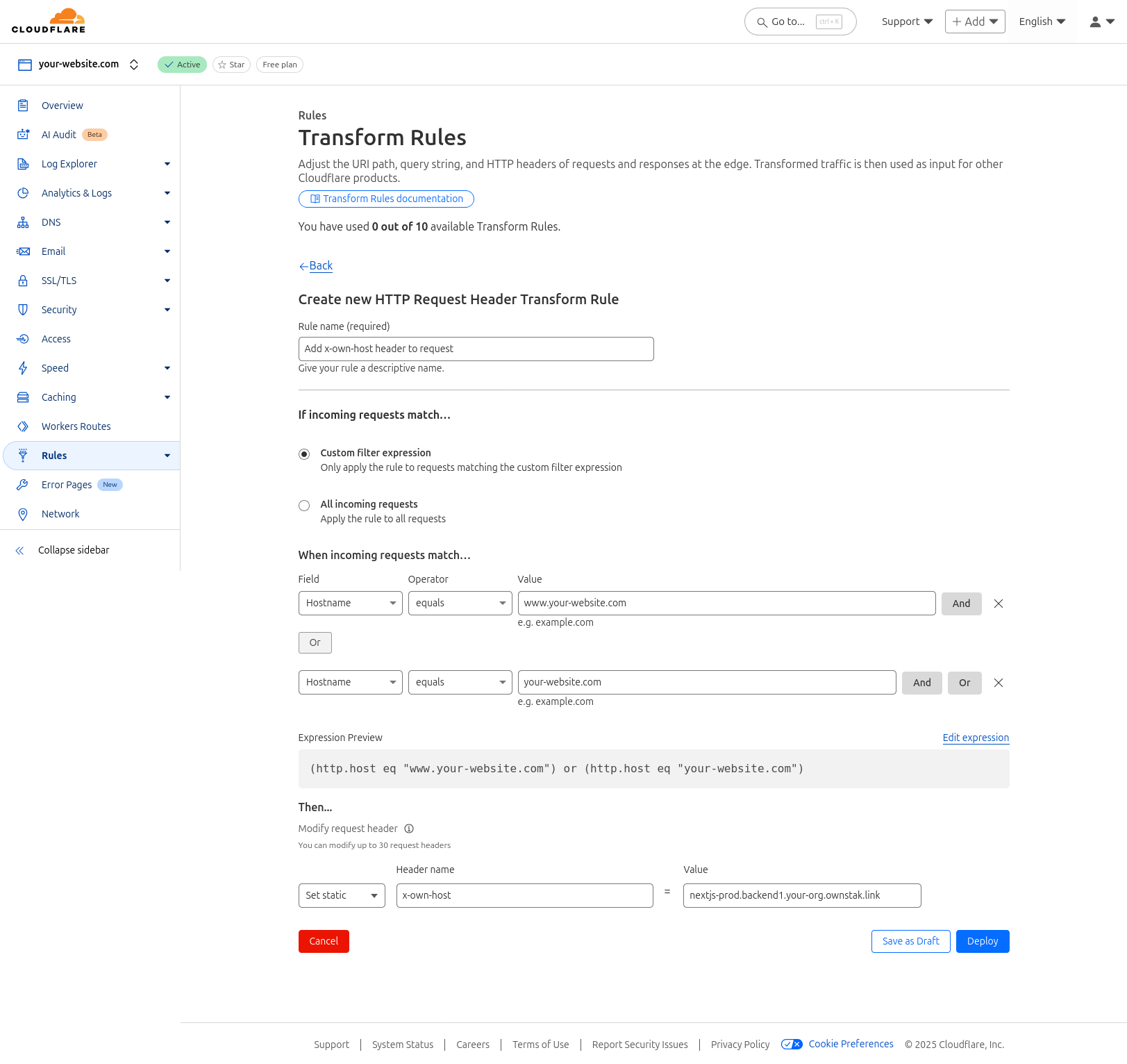The height and width of the screenshot is (1064, 1127).
Task: Open the domain switcher arrows icon
Action: [134, 65]
